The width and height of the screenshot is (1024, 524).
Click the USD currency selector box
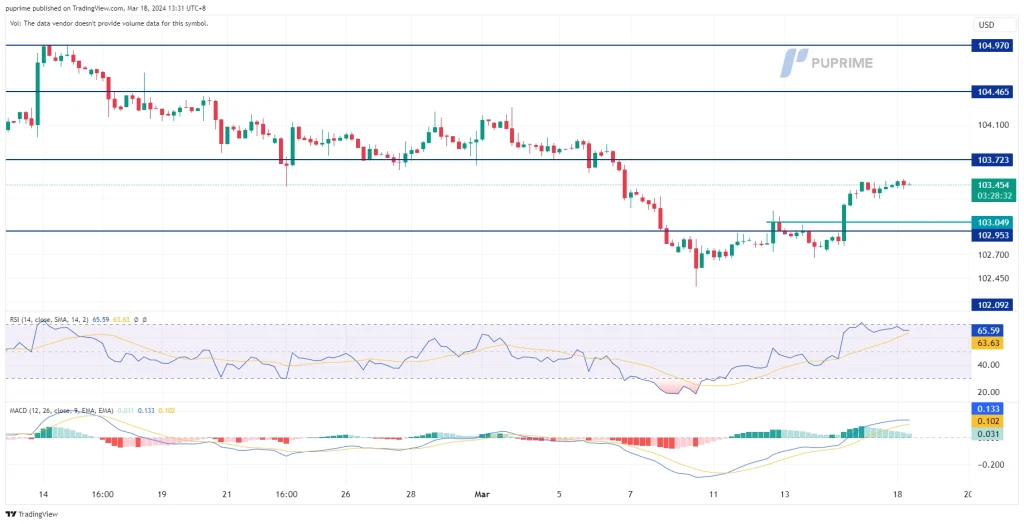(x=987, y=24)
